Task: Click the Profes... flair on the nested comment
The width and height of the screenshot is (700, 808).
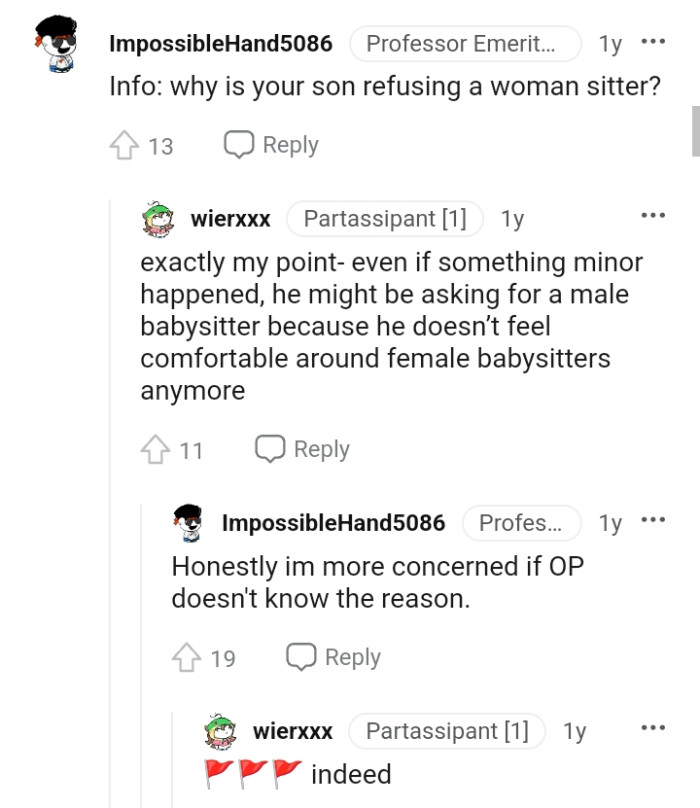Action: [522, 521]
